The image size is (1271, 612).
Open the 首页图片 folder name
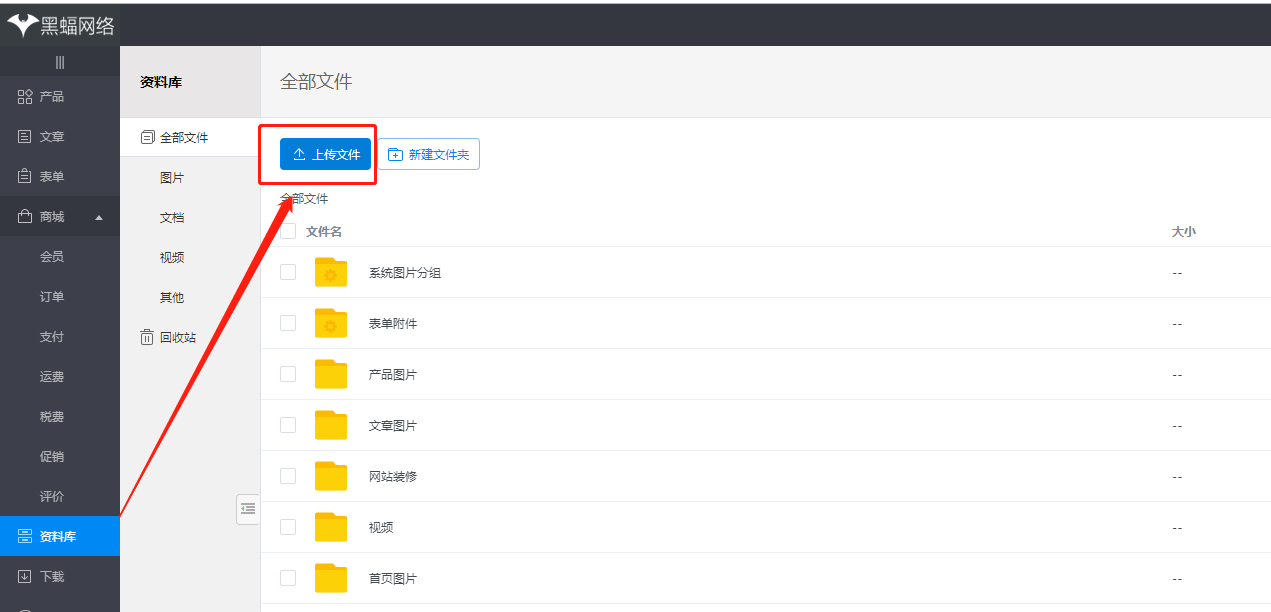[393, 579]
